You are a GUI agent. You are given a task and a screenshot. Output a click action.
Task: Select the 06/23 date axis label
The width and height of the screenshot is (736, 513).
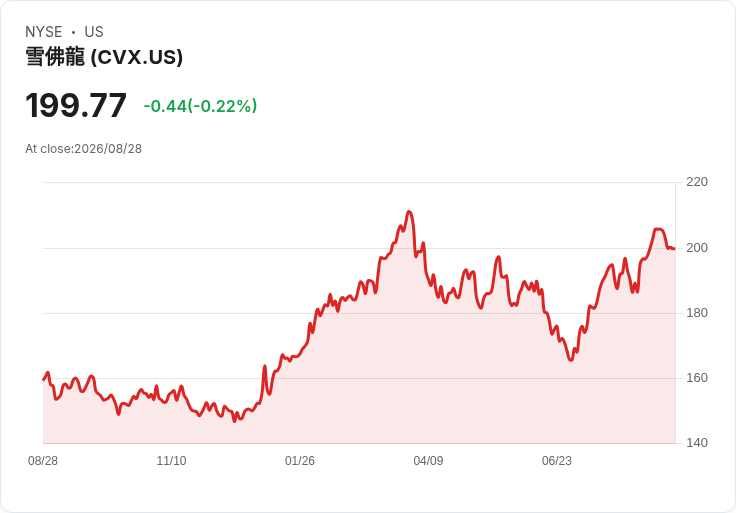coord(557,461)
